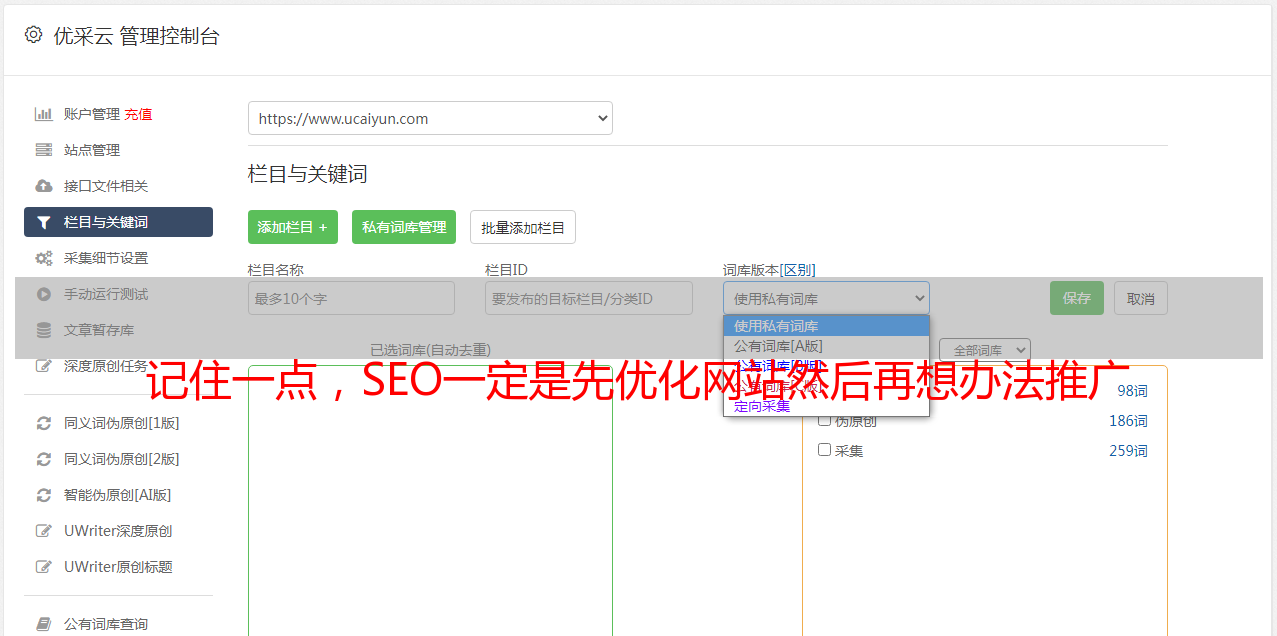Open UWriter原创标题 in the sidebar
The height and width of the screenshot is (636, 1277).
pos(118,567)
